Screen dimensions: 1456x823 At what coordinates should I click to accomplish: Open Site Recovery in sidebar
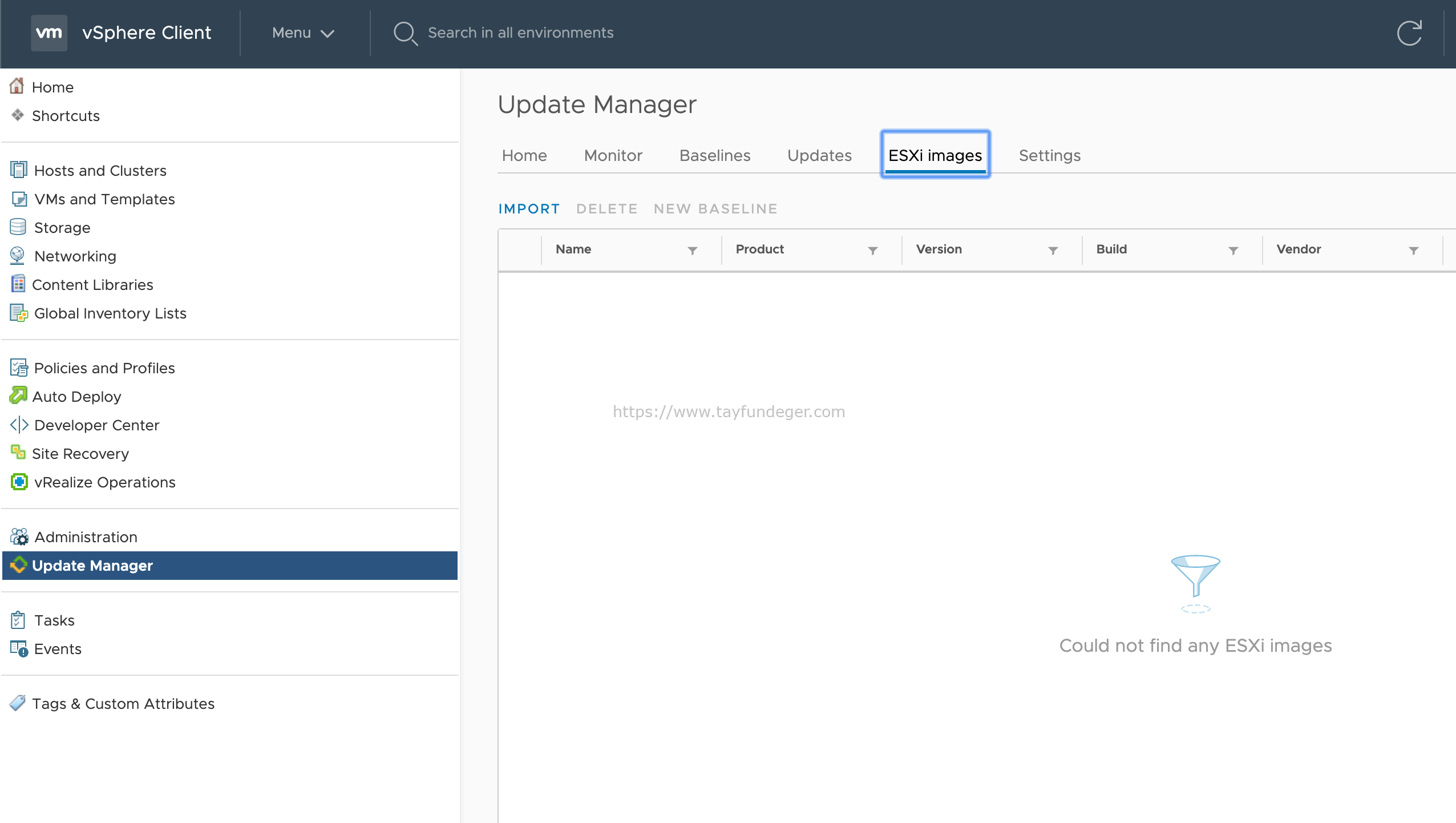pyautogui.click(x=80, y=454)
